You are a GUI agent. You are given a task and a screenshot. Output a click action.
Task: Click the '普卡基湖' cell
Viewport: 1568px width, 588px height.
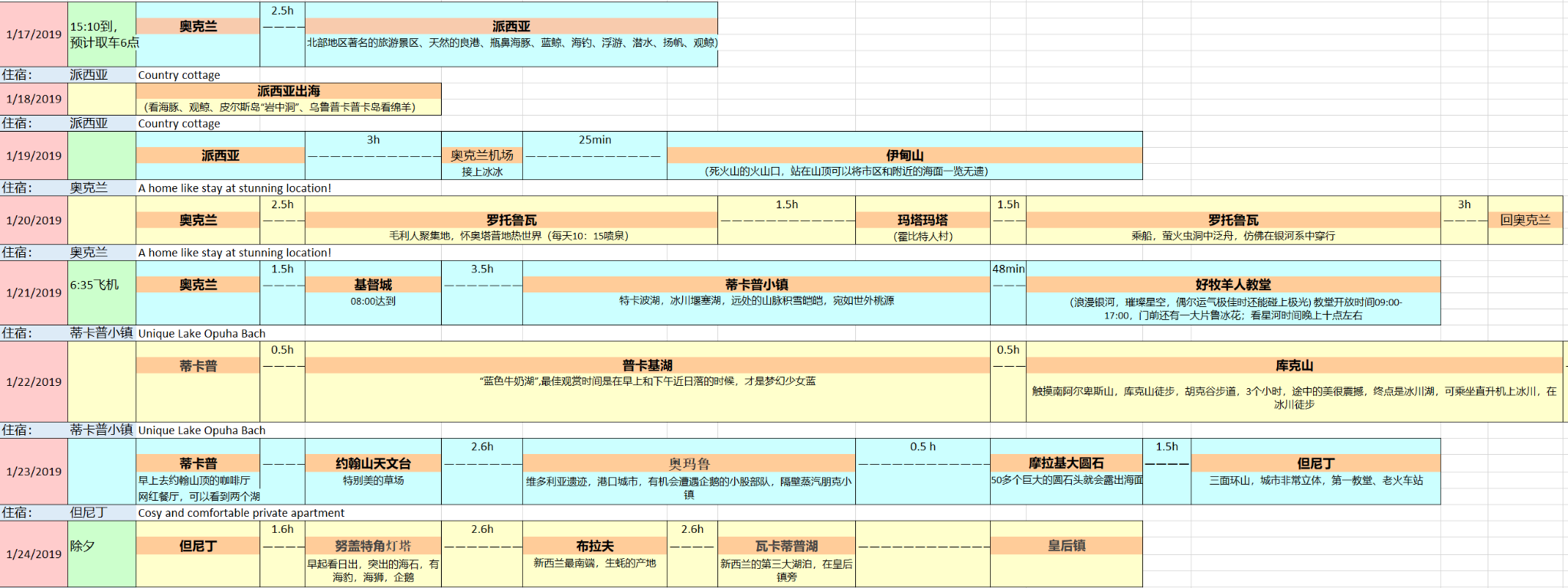click(648, 365)
